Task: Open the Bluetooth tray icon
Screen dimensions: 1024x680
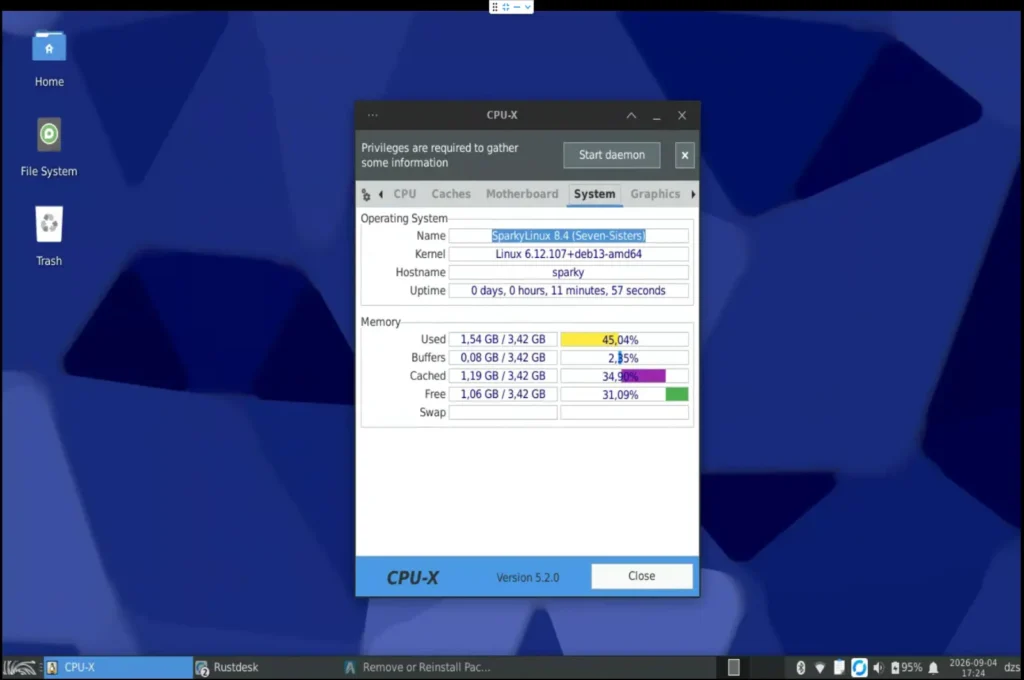Action: (801, 668)
